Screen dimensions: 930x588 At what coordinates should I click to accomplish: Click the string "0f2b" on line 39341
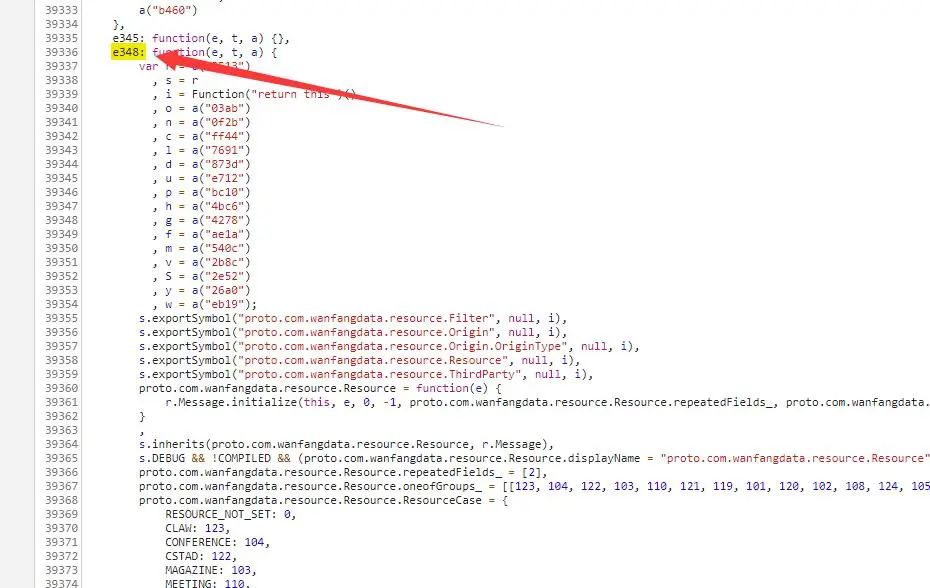(x=224, y=122)
